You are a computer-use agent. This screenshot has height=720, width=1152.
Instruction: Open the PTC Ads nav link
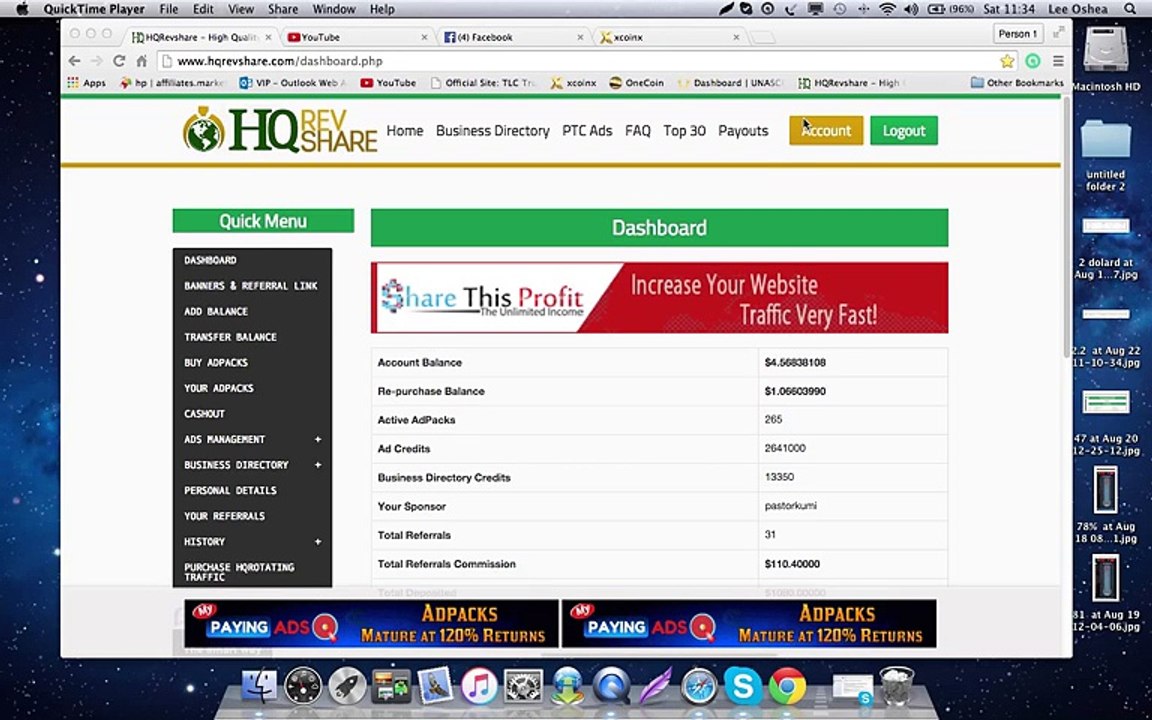pos(587,131)
